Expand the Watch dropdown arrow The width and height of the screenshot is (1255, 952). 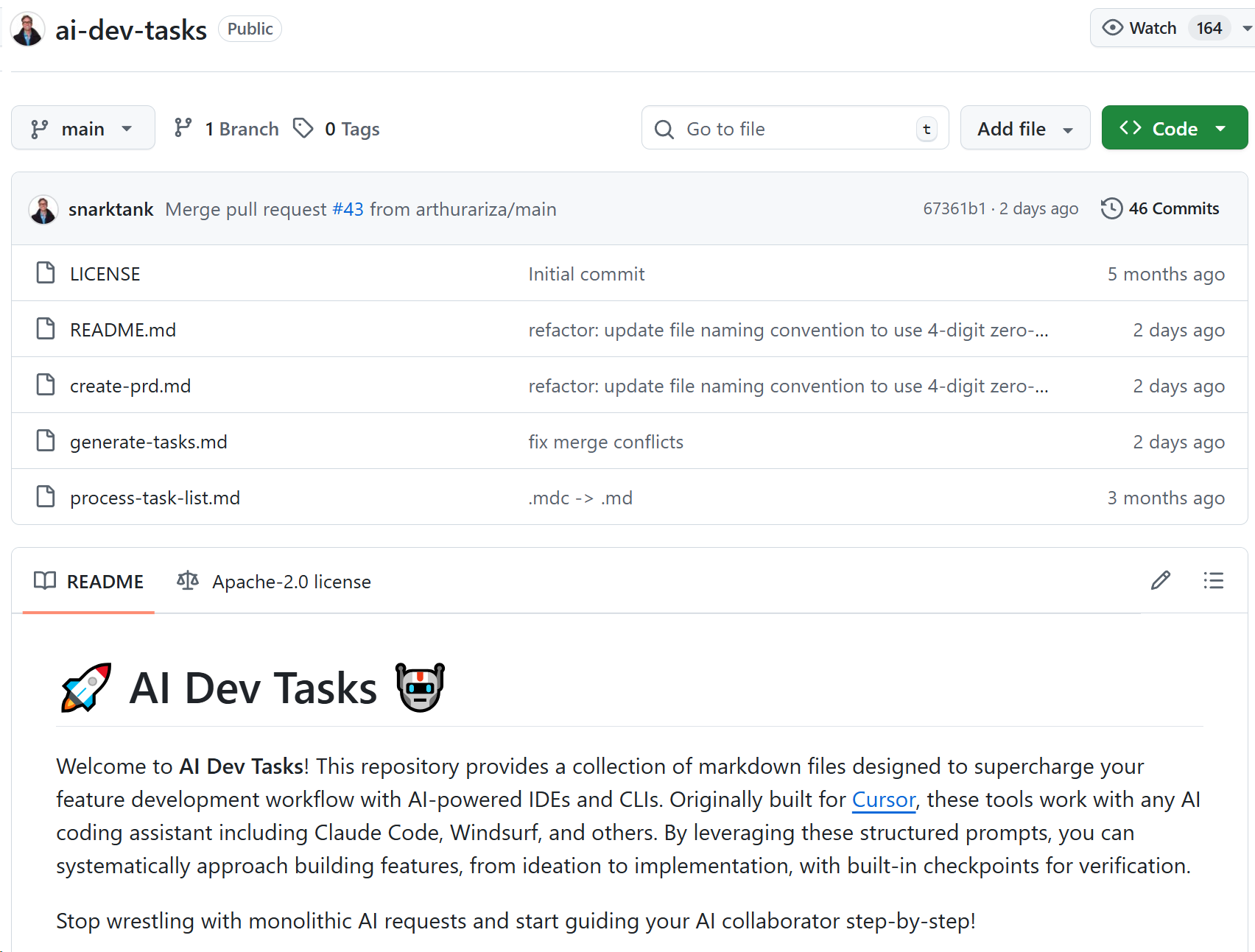[x=1247, y=29]
